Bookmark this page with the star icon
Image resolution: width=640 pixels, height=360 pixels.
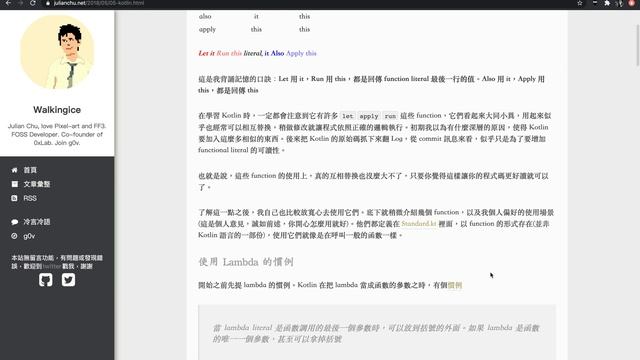click(x=580, y=3)
